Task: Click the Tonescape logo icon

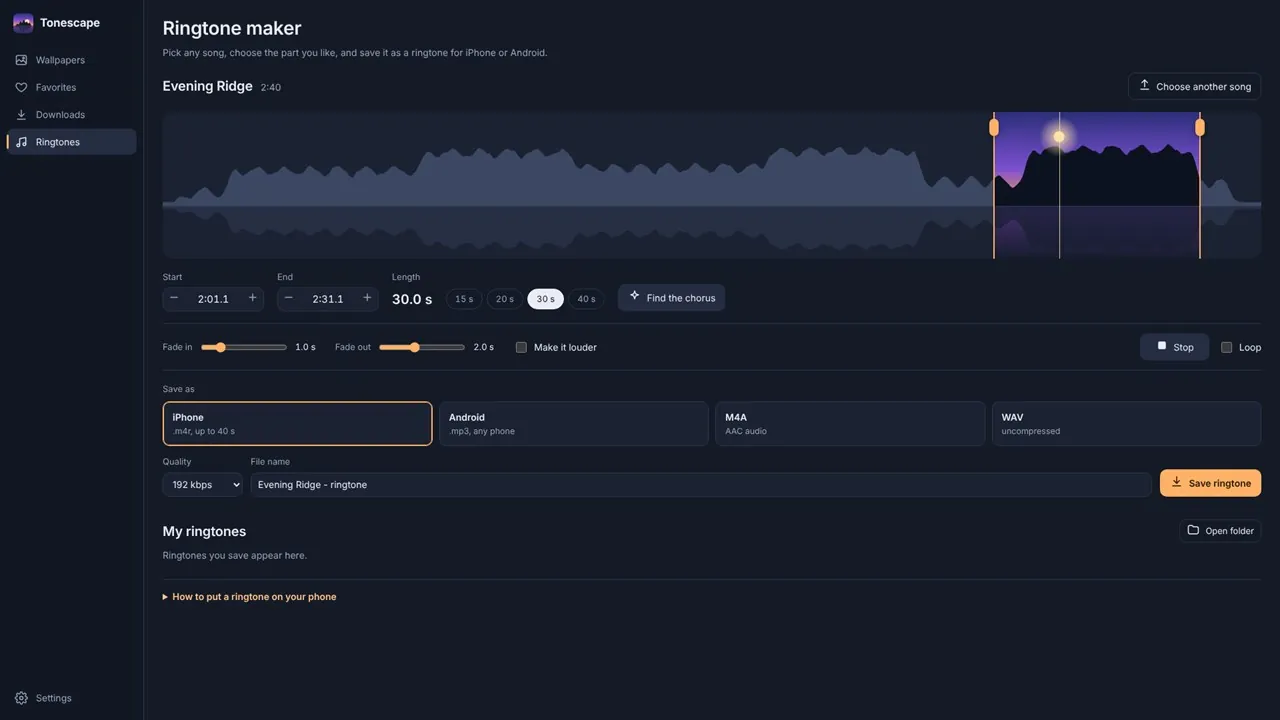Action: [x=23, y=23]
